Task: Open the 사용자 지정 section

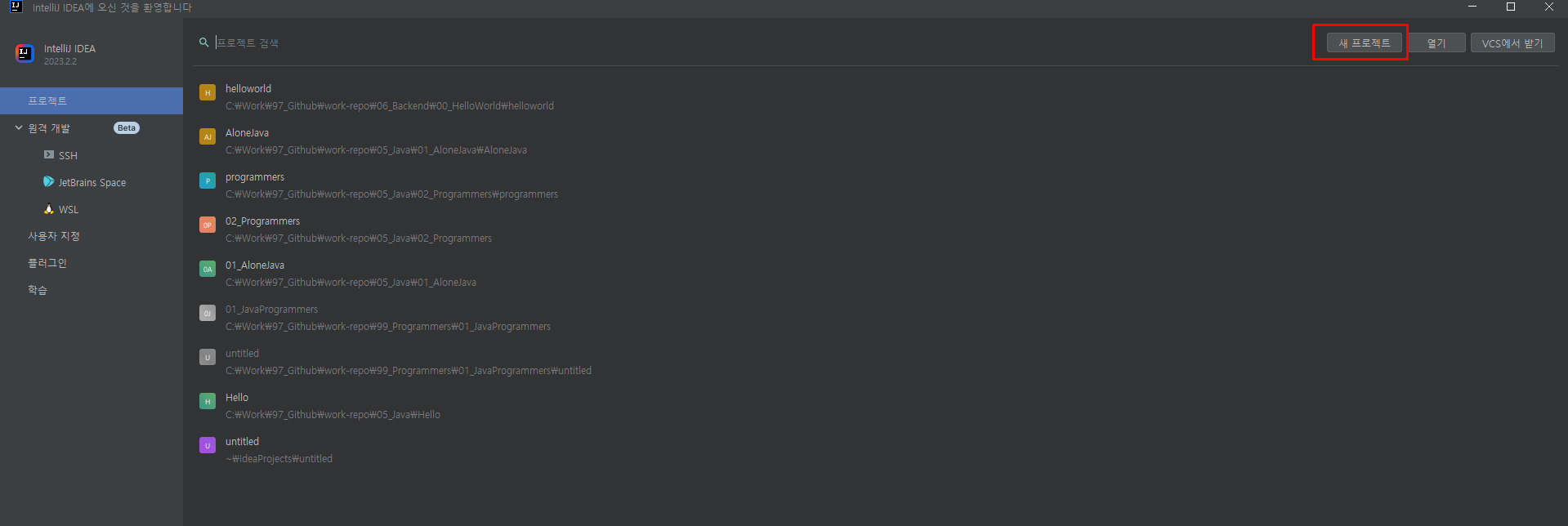Action: (54, 236)
